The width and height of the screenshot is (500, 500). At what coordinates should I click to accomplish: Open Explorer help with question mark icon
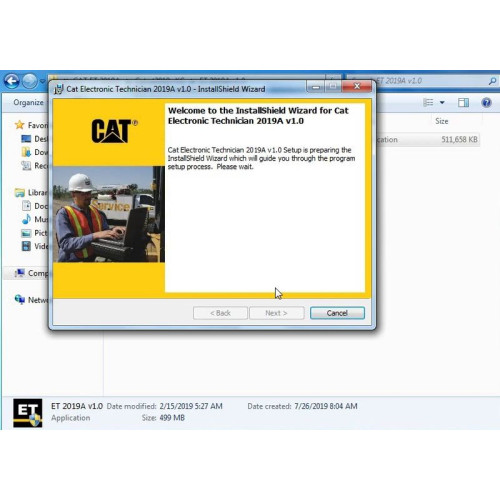486,102
